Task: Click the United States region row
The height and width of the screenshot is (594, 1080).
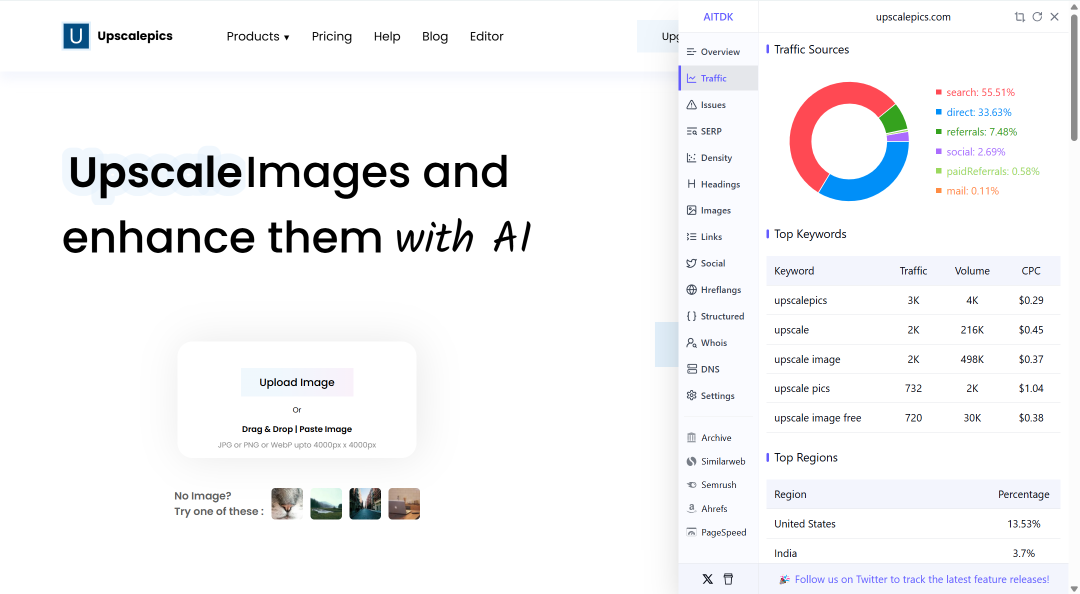Action: pos(913,524)
